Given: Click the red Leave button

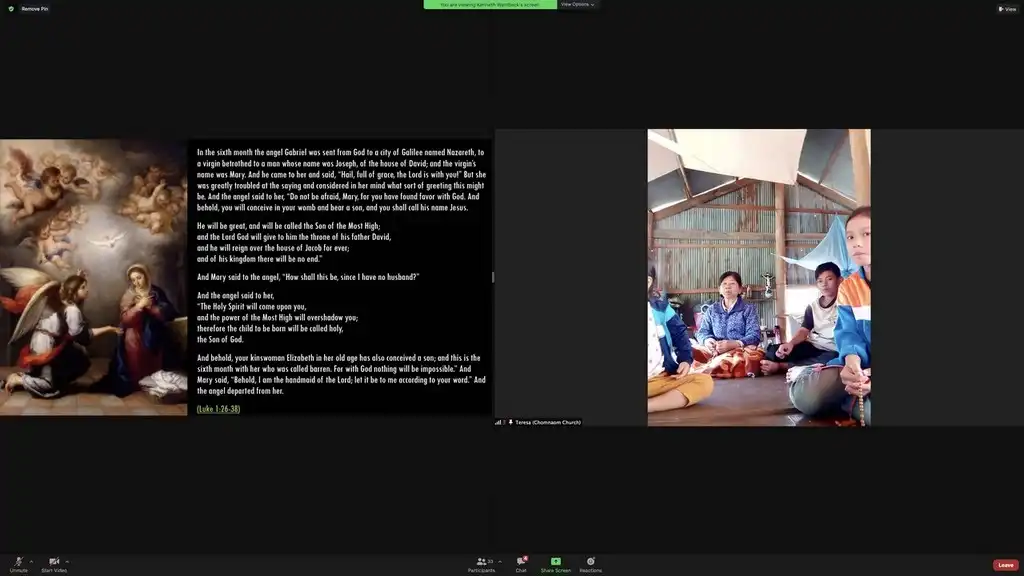Looking at the screenshot, I should pos(1006,566).
